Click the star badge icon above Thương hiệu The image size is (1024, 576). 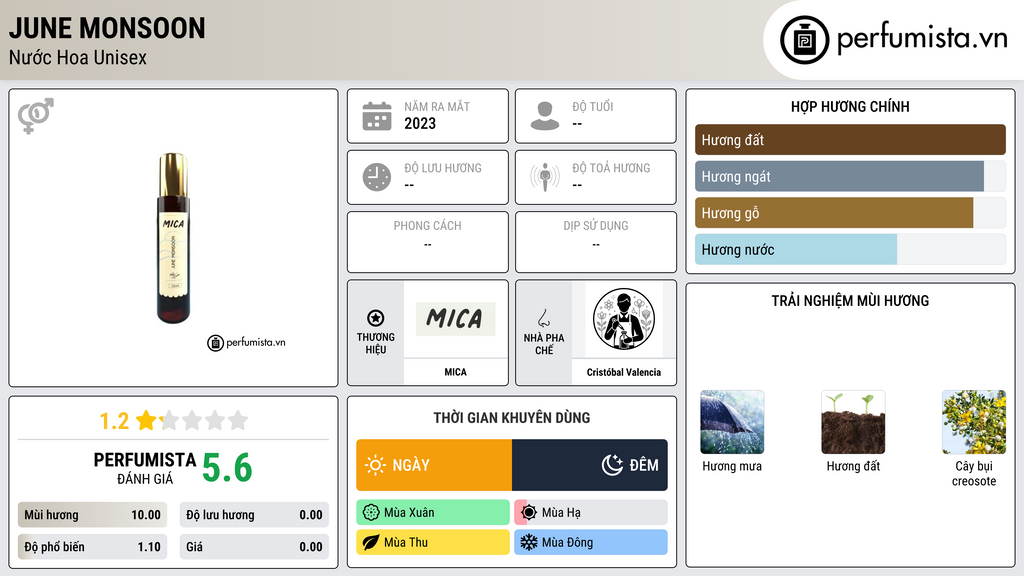click(376, 318)
